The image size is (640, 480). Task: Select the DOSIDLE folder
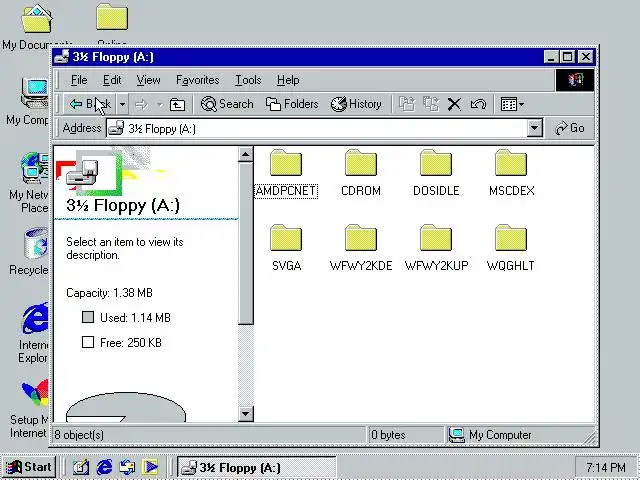coord(436,173)
